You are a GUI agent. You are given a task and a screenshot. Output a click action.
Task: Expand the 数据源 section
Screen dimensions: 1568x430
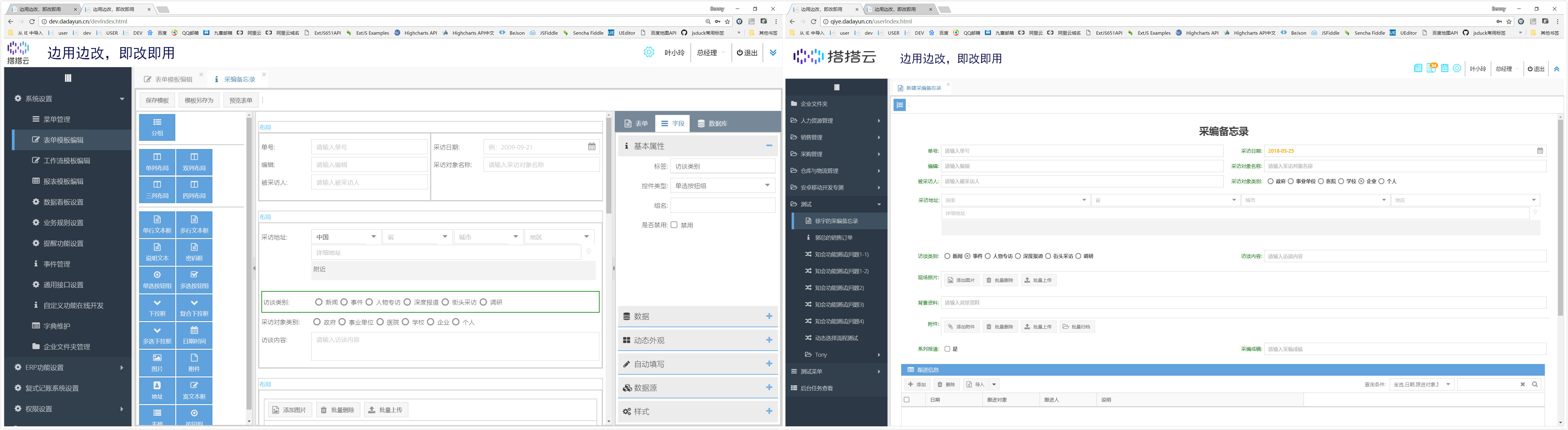coord(769,387)
